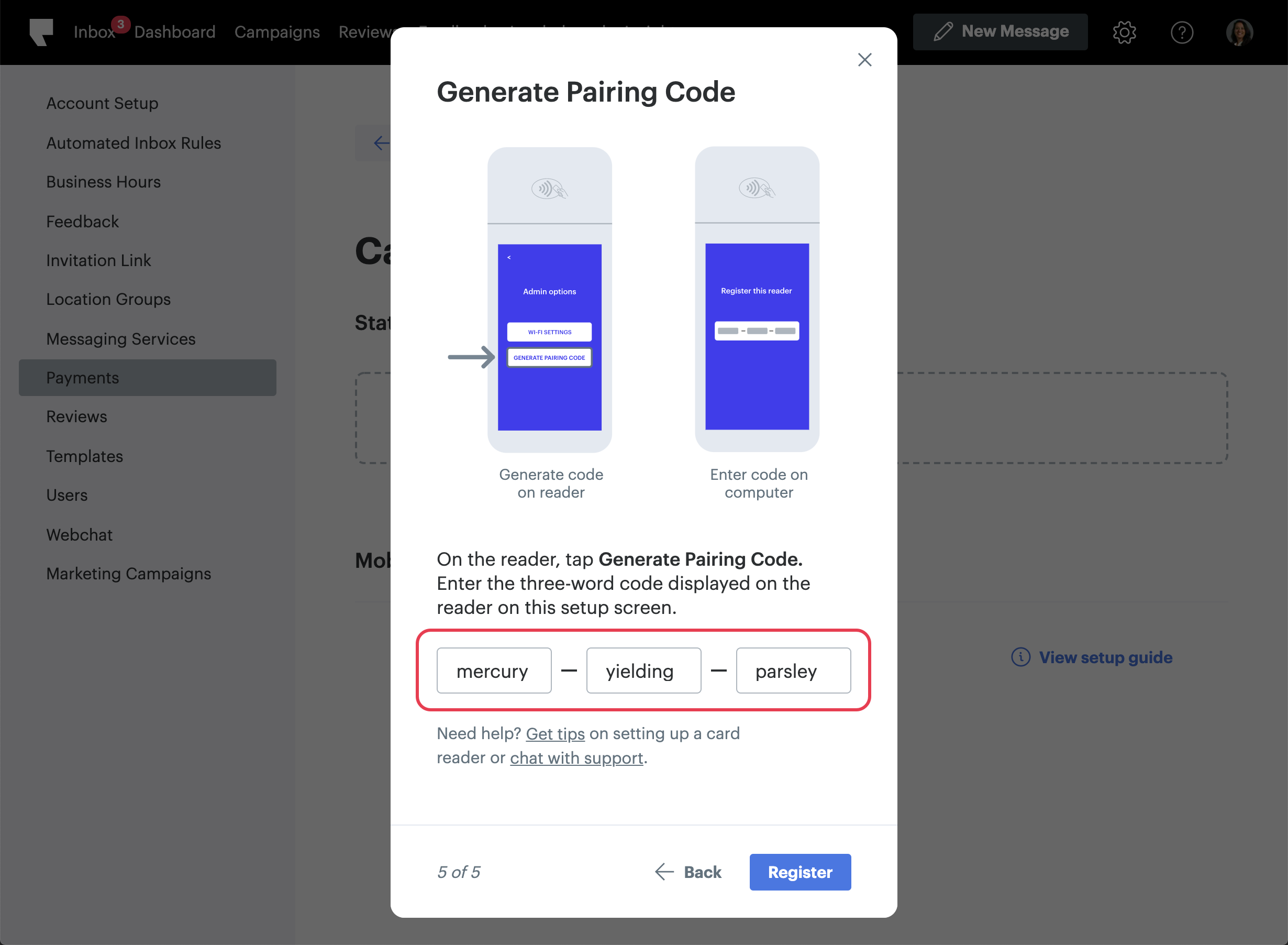This screenshot has height=945, width=1288.
Task: Open the Dashboard tab in top navigation
Action: click(175, 32)
